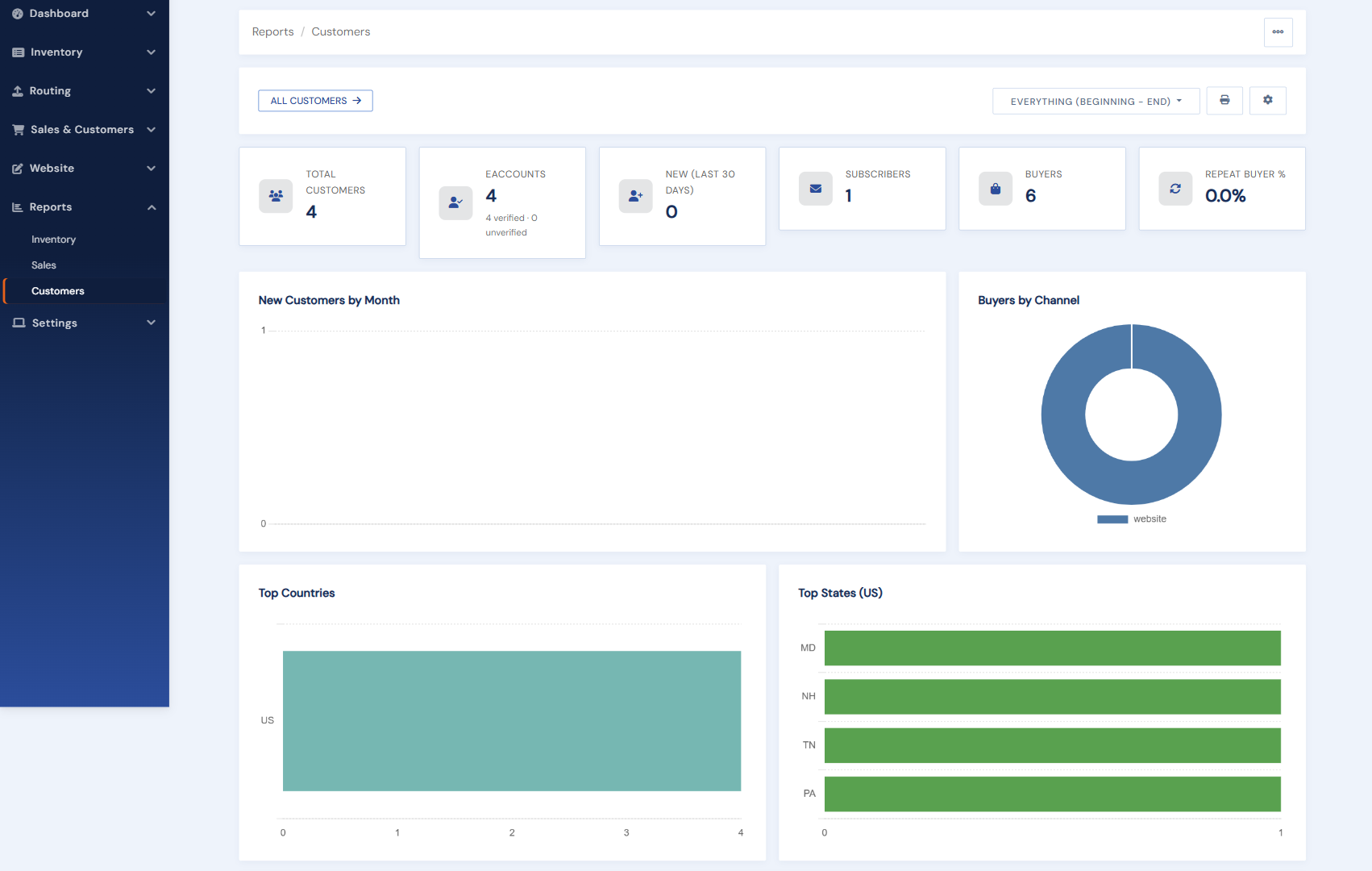
Task: Click the 'Top States (US)' heading
Action: click(x=840, y=593)
